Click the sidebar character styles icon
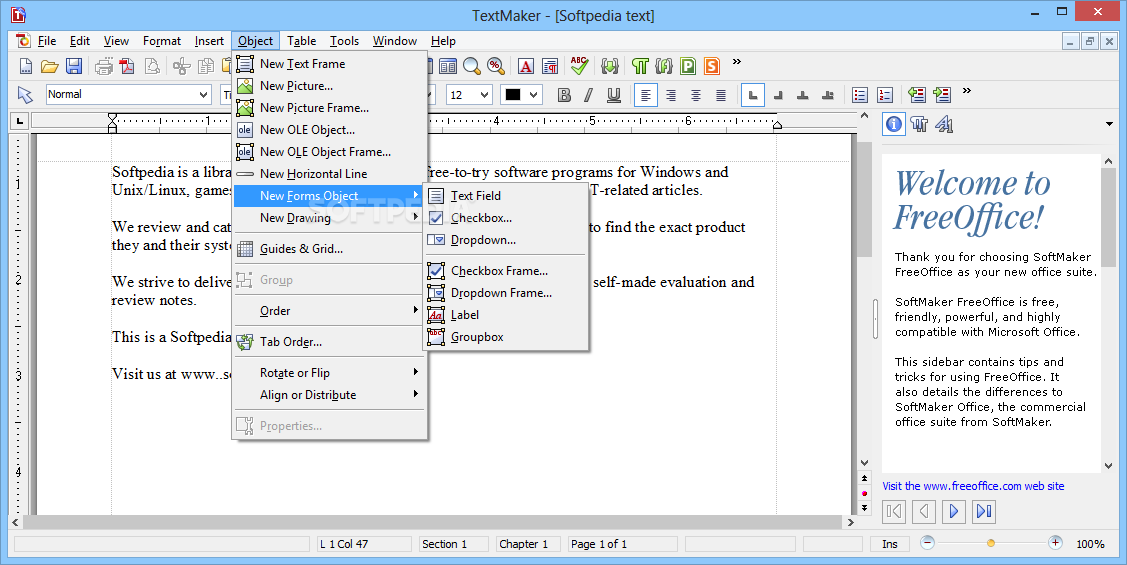The height and width of the screenshot is (565, 1127). coord(944,124)
